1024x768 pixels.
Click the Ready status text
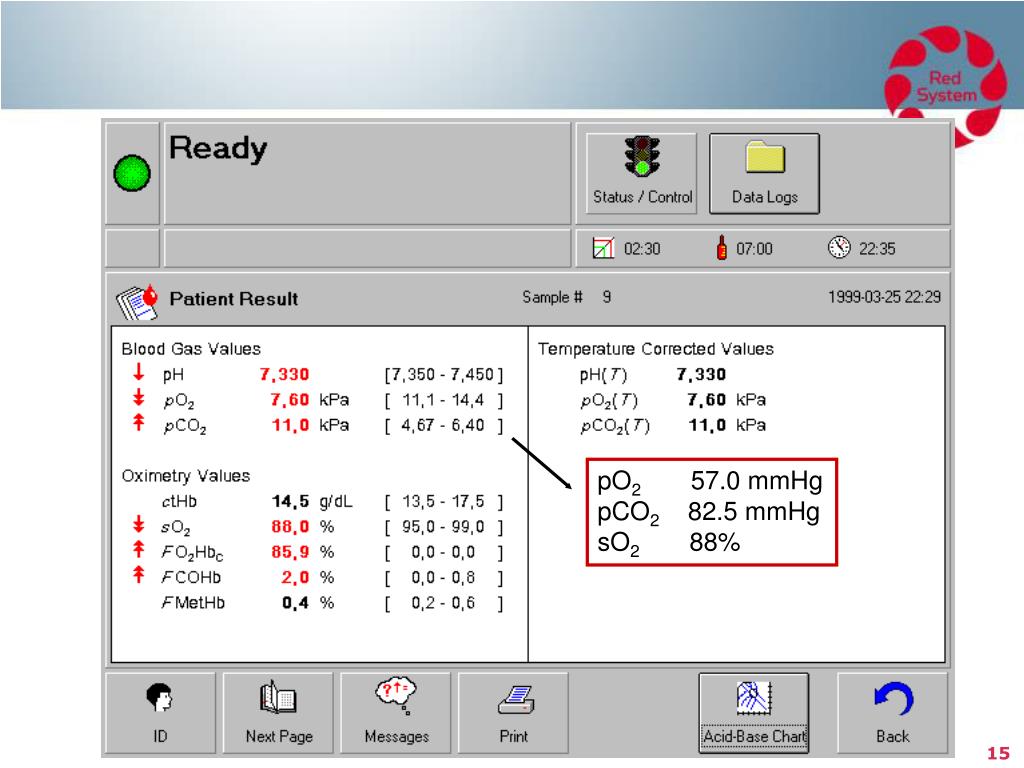pyautogui.click(x=216, y=148)
